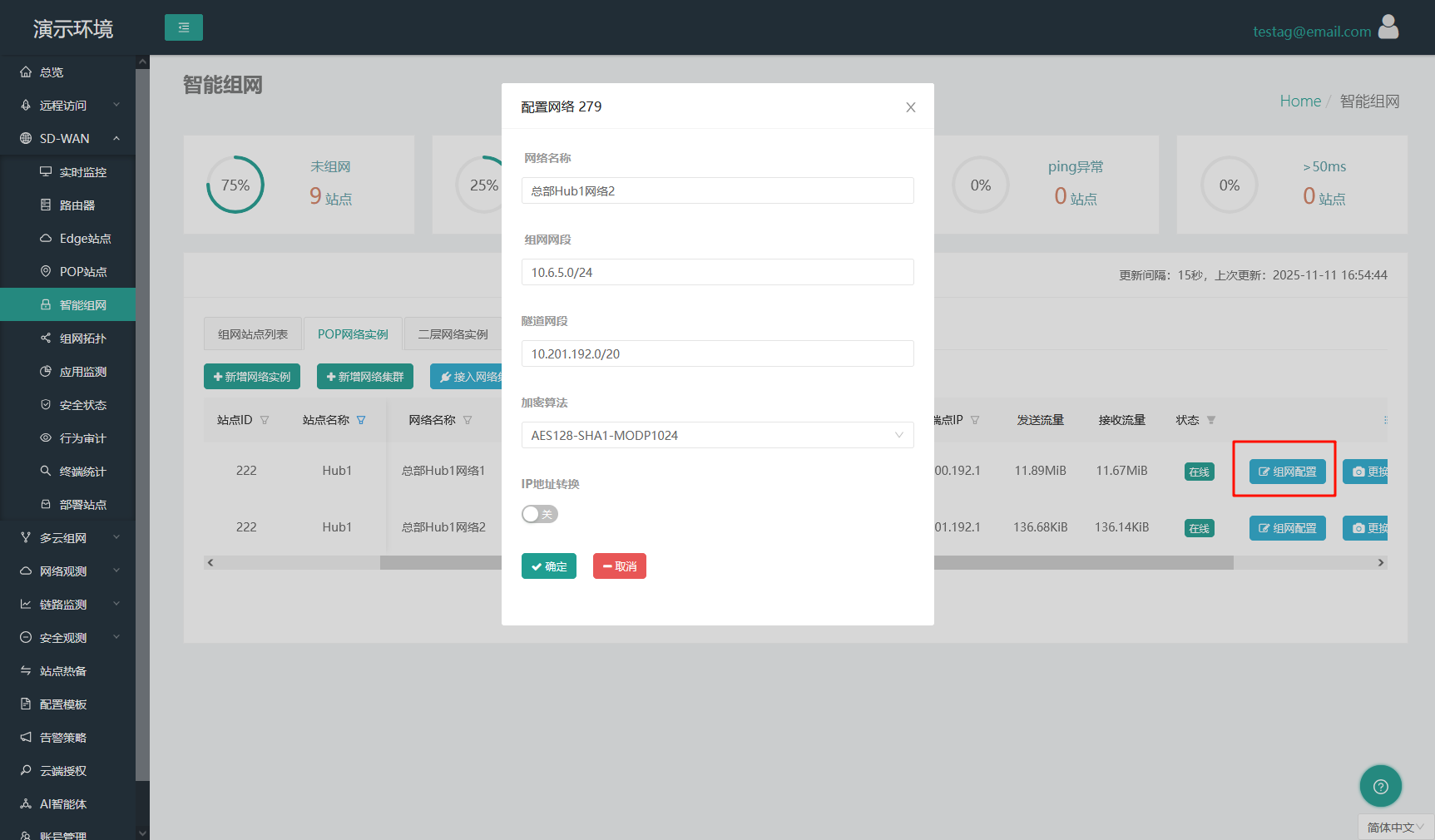1435x840 pixels.
Task: Click 组网配置 for 总部Hub1网络2 row
Action: tap(1288, 528)
